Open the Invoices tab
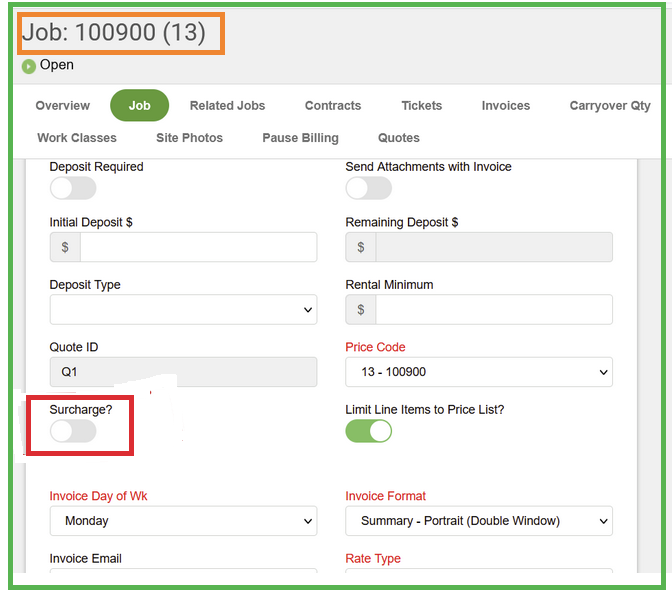Screen dimensions: 672x598 point(506,105)
